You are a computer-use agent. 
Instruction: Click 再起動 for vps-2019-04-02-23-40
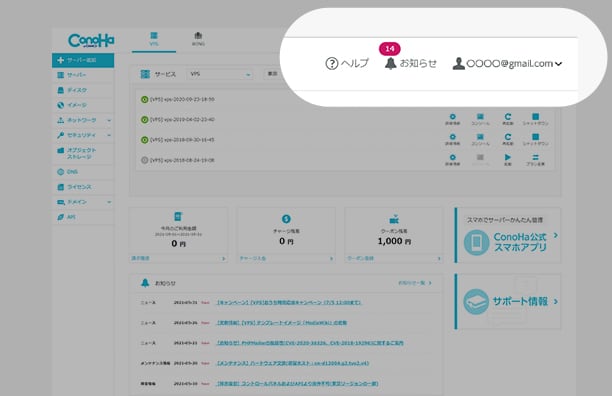507,119
